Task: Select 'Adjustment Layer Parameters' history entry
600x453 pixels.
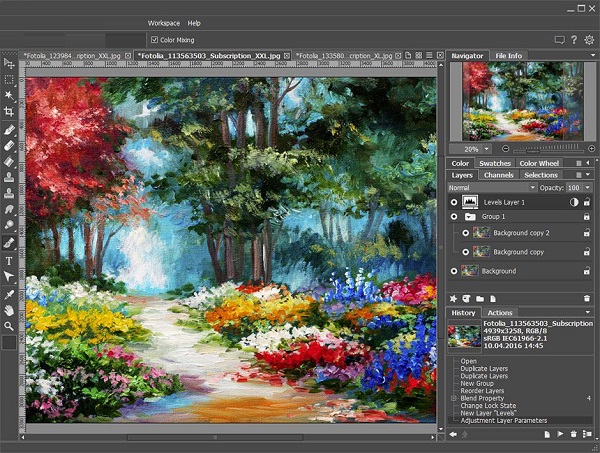Action: [x=520, y=420]
